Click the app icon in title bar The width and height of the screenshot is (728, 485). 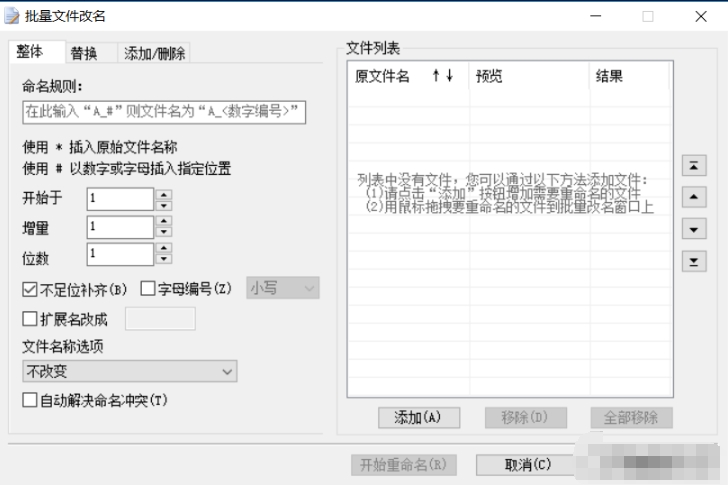click(x=12, y=16)
